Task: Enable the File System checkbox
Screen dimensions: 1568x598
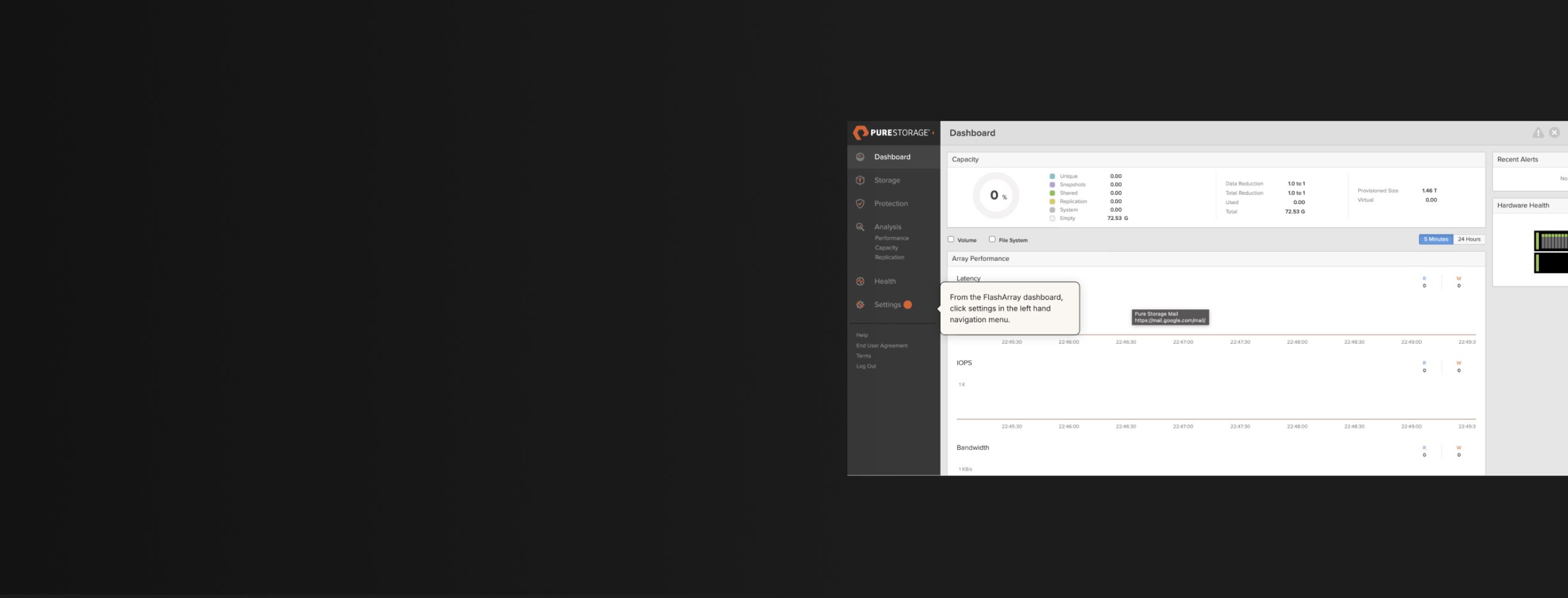Action: point(992,239)
